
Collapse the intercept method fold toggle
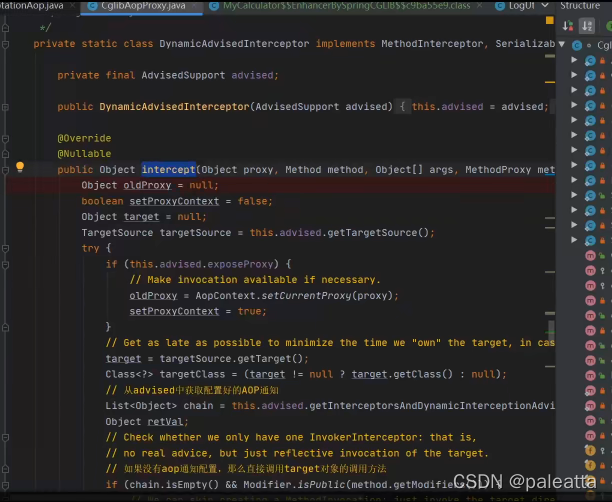coord(5,170)
